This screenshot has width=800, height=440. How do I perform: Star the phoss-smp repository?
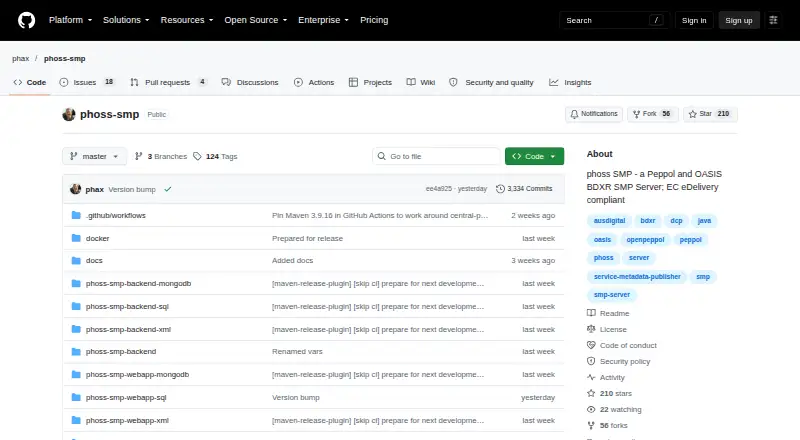tap(710, 114)
